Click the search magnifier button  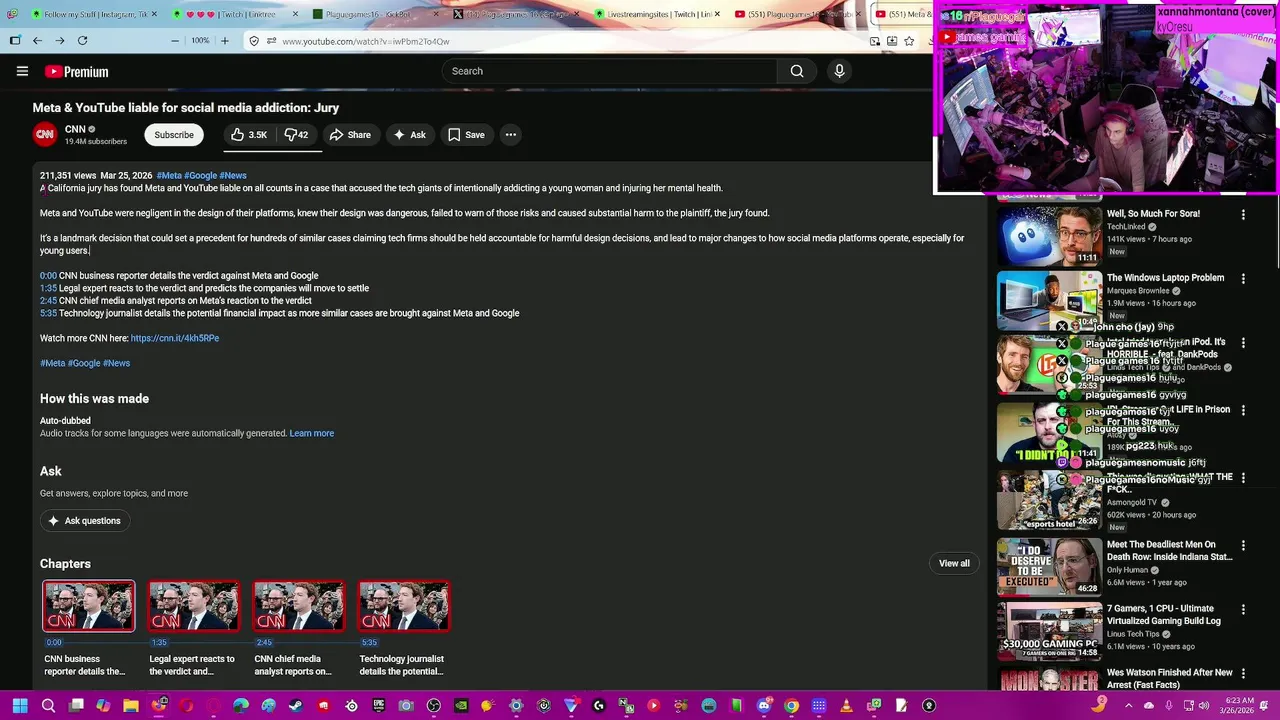click(797, 71)
